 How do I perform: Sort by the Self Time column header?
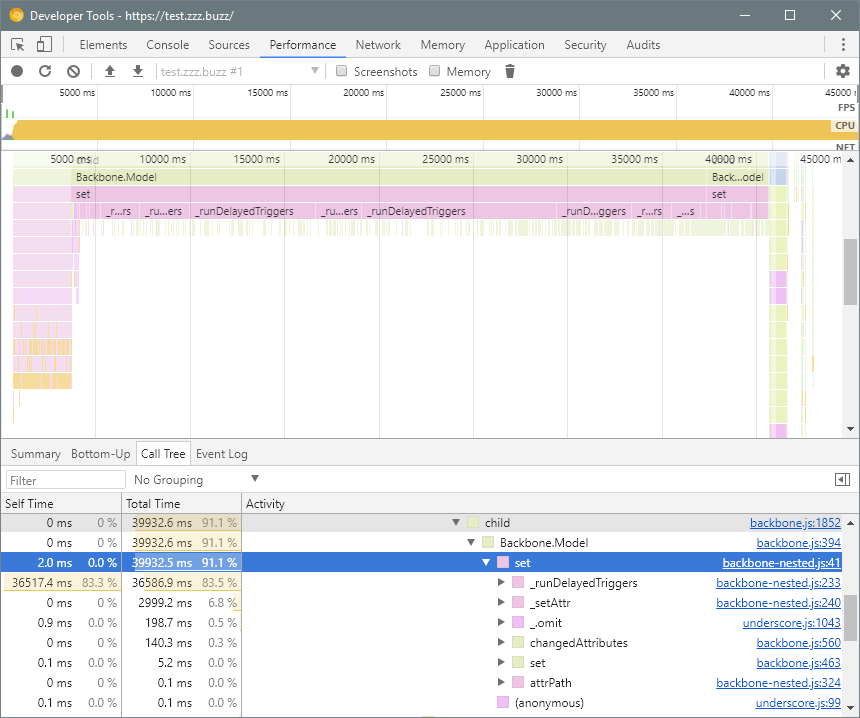tap(60, 503)
